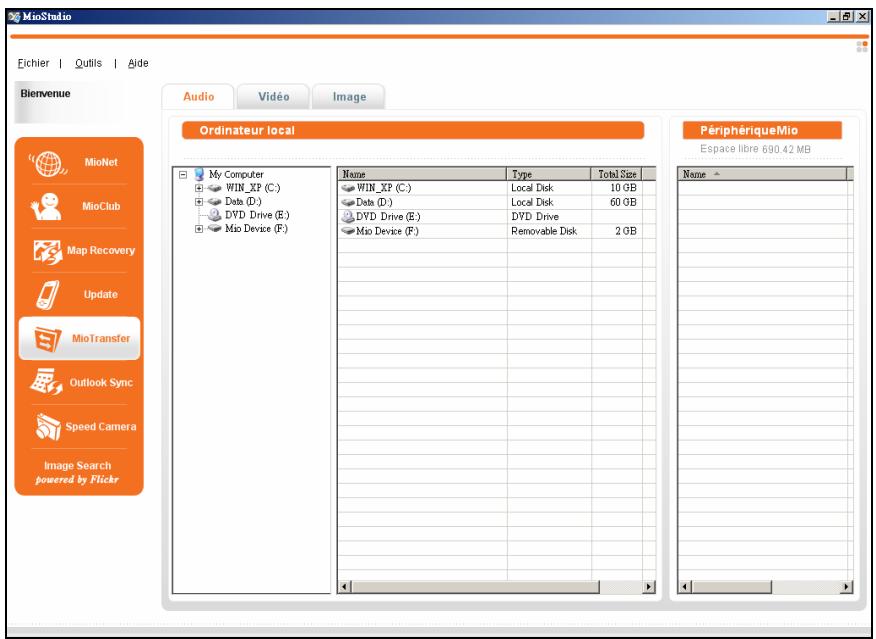
Task: Click Mio Device (F:) icon in file list
Action: click(x=348, y=231)
